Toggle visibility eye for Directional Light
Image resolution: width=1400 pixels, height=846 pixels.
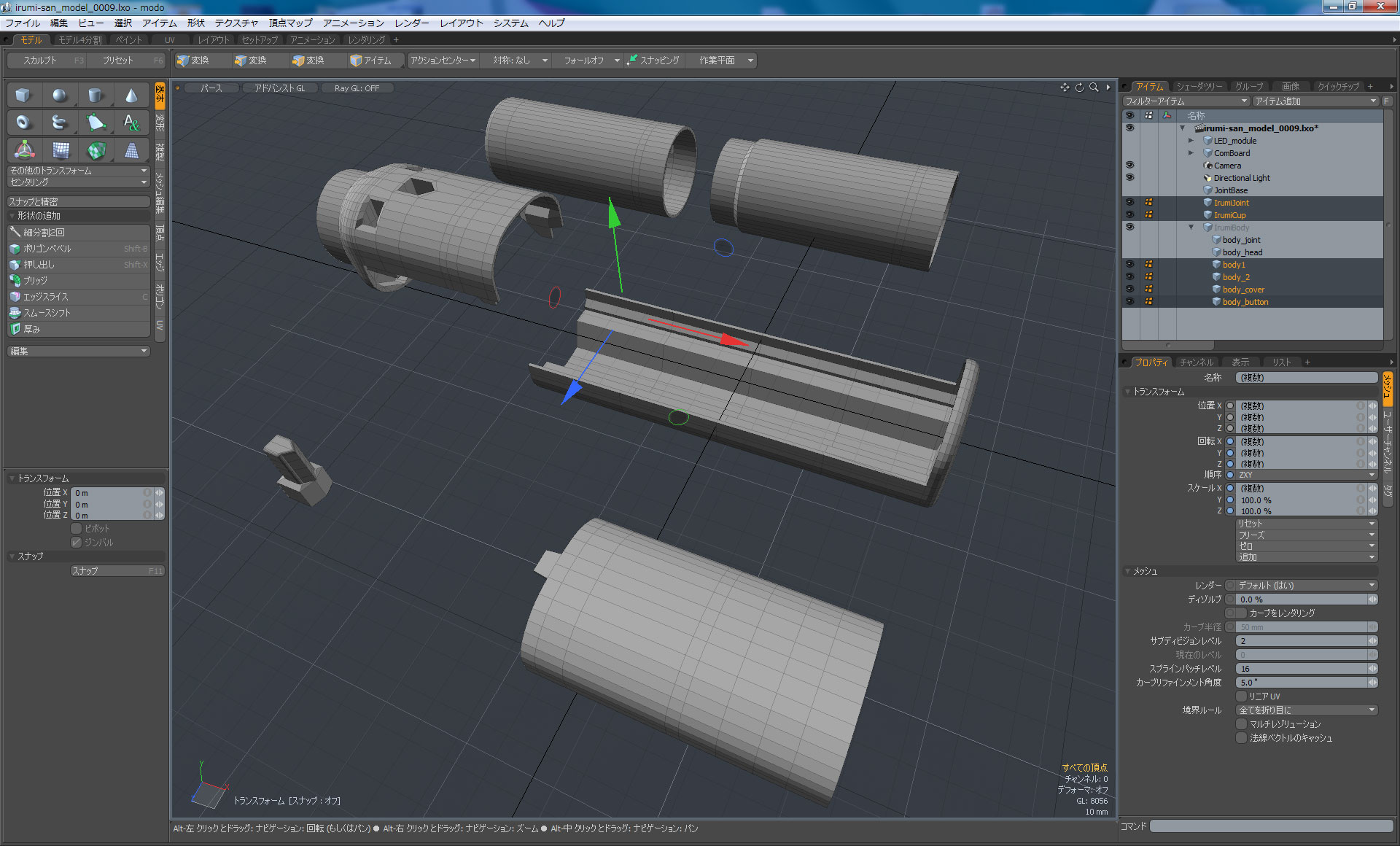1129,178
